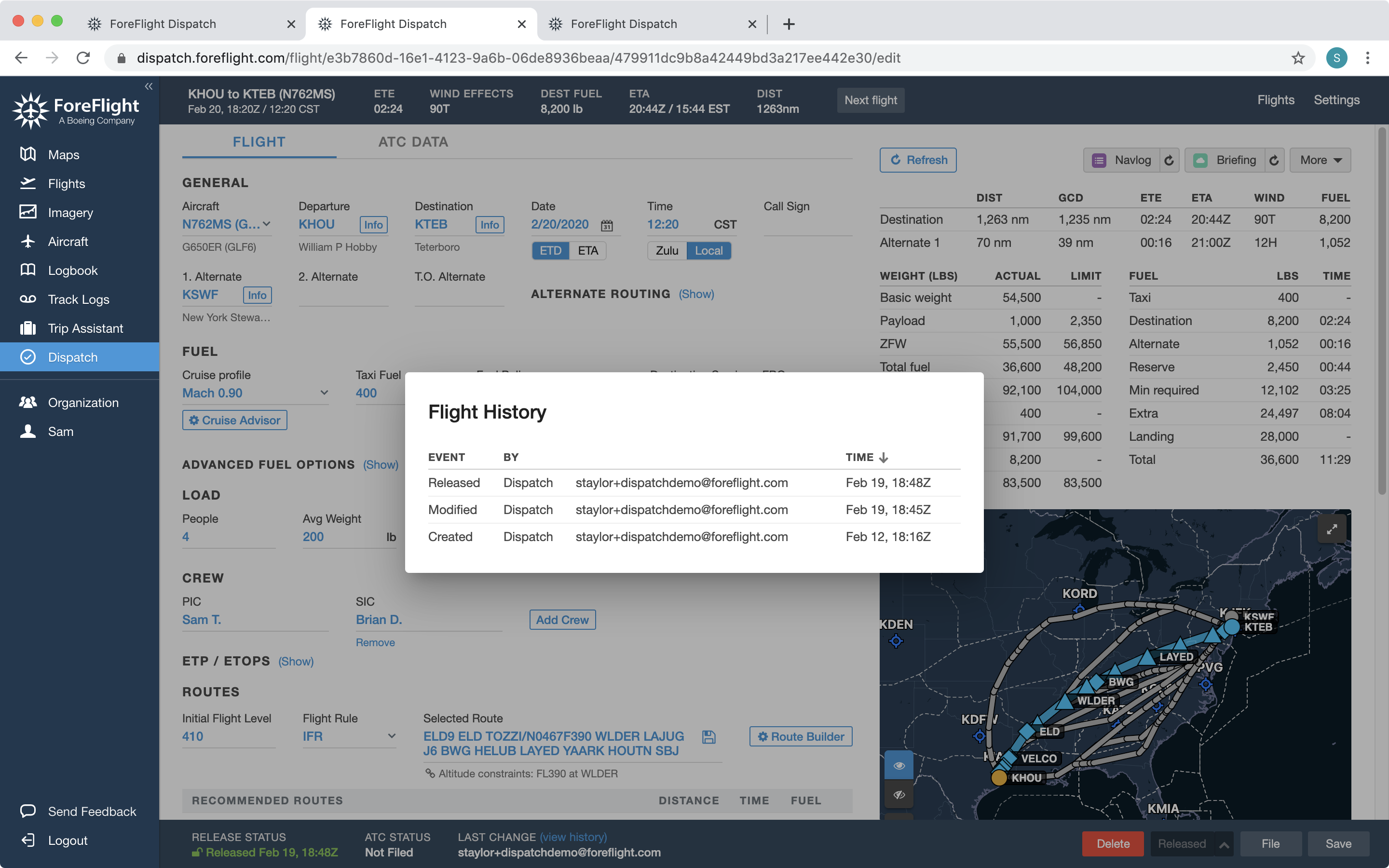1389x868 pixels.
Task: Open the Aircraft N762MS dropdown
Action: pos(227,224)
